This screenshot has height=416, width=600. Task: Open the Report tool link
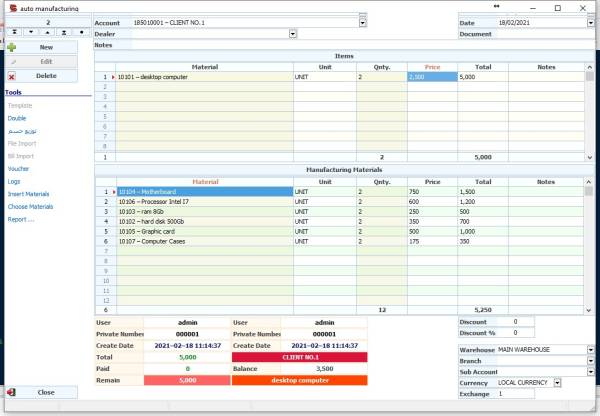[x=21, y=219]
